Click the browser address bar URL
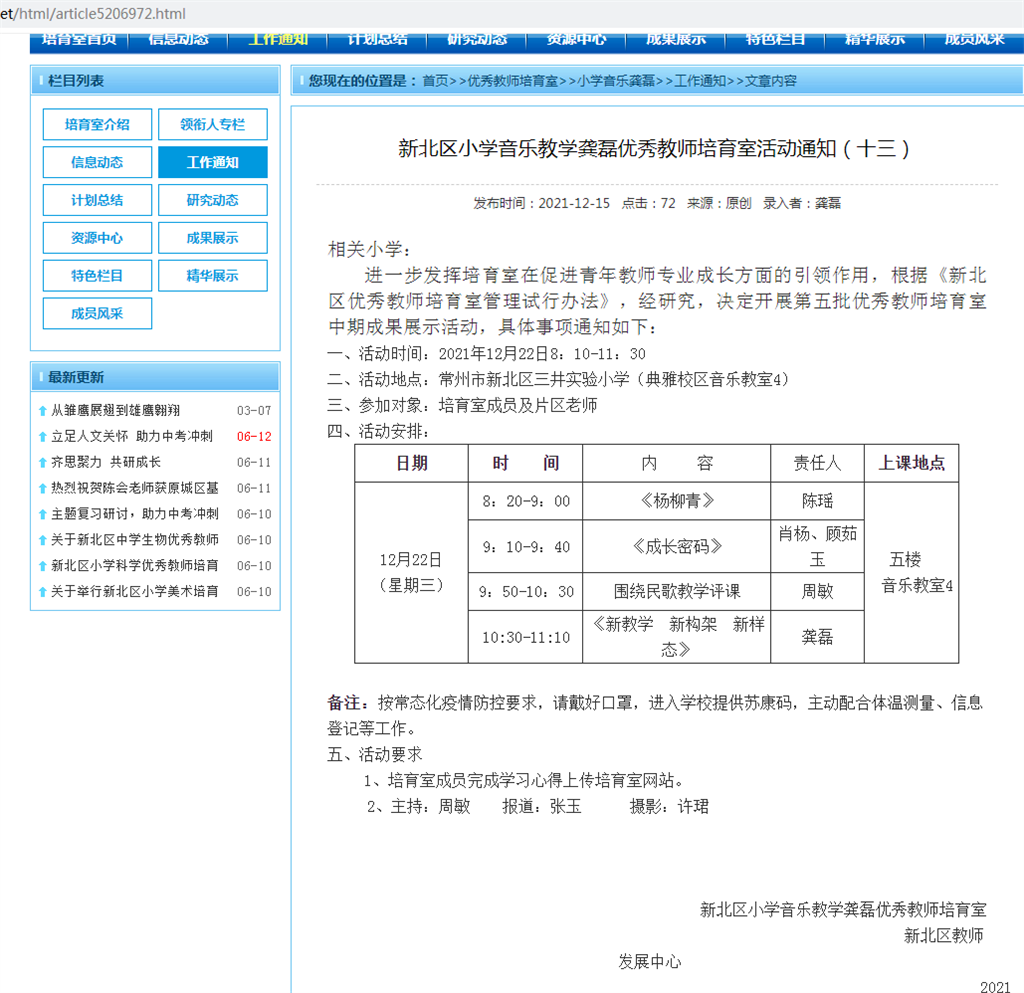 [x=93, y=14]
